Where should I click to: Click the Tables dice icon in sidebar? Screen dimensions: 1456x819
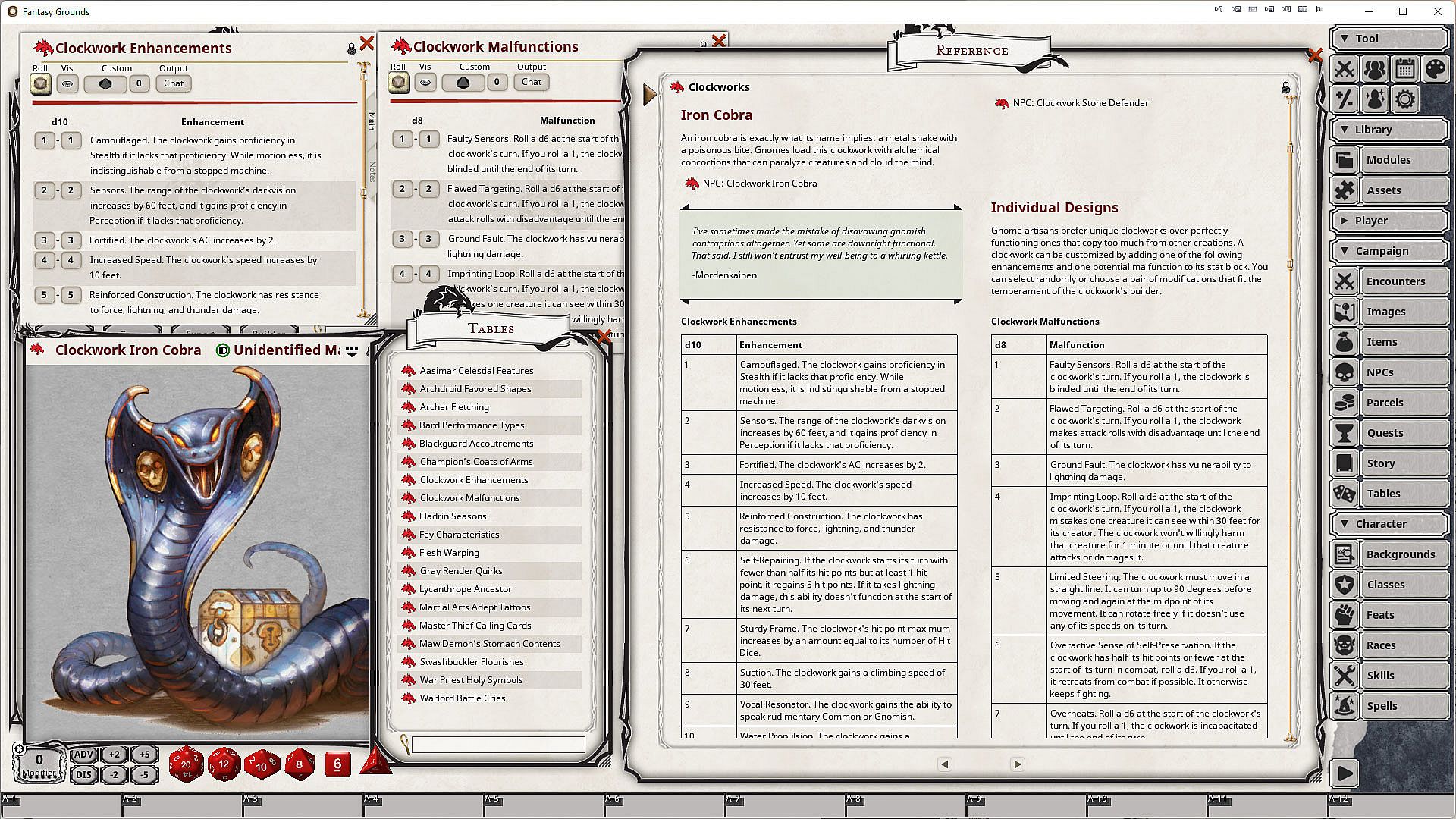tap(1345, 494)
